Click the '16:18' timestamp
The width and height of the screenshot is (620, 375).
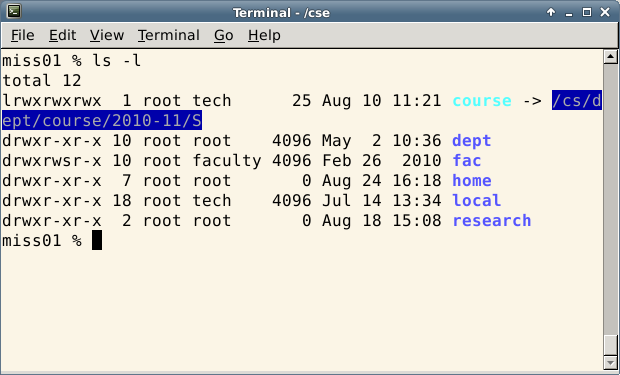[x=417, y=181]
